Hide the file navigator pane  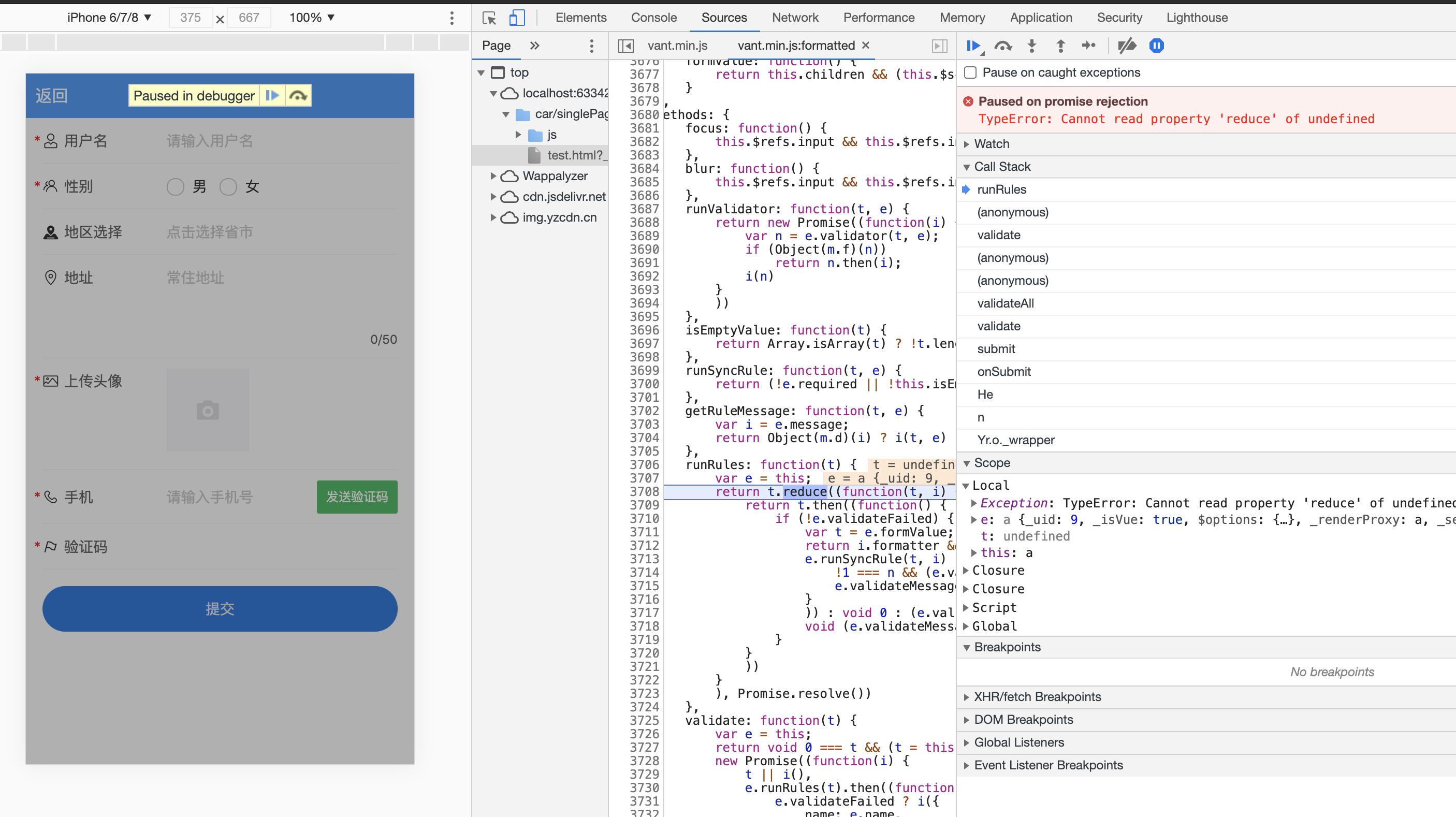click(625, 46)
